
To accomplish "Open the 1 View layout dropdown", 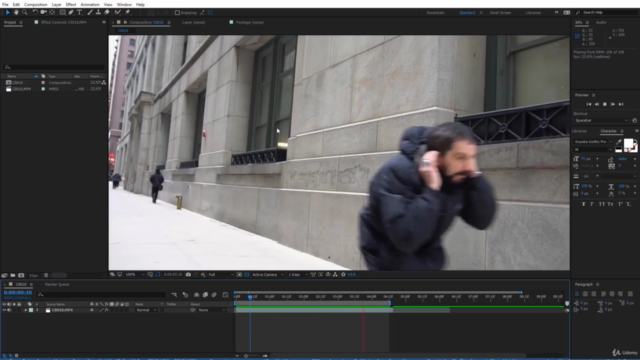I will tap(298, 275).
